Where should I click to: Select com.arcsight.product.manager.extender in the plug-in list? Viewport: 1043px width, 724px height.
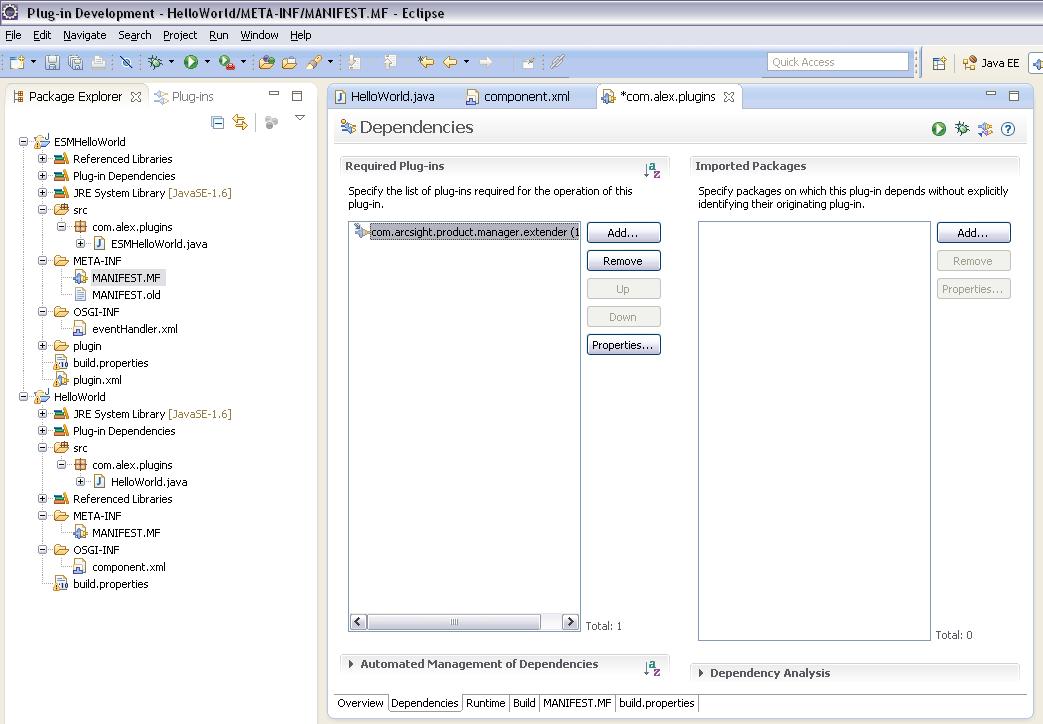(466, 232)
